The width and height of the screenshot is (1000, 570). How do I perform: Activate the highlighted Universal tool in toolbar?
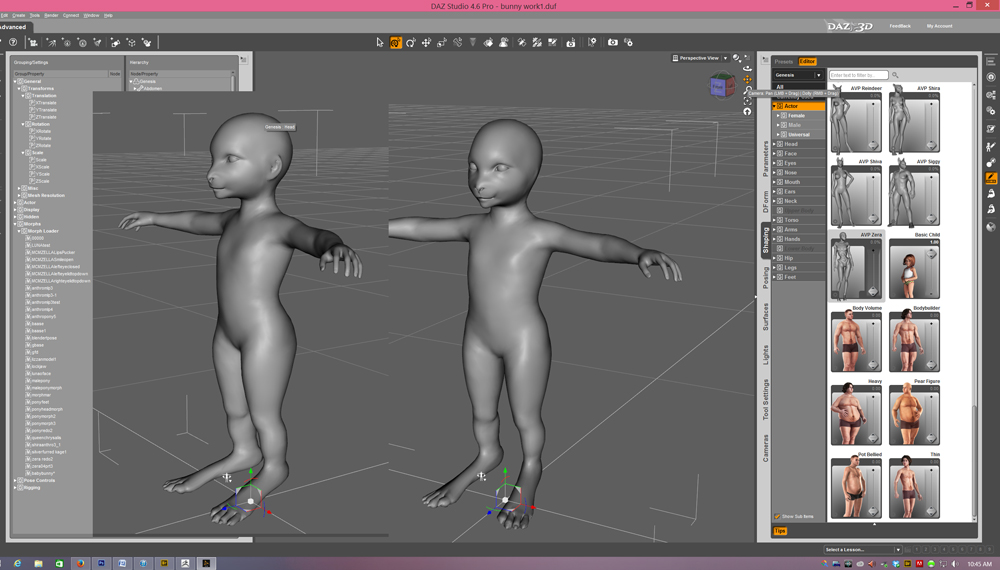(x=395, y=43)
